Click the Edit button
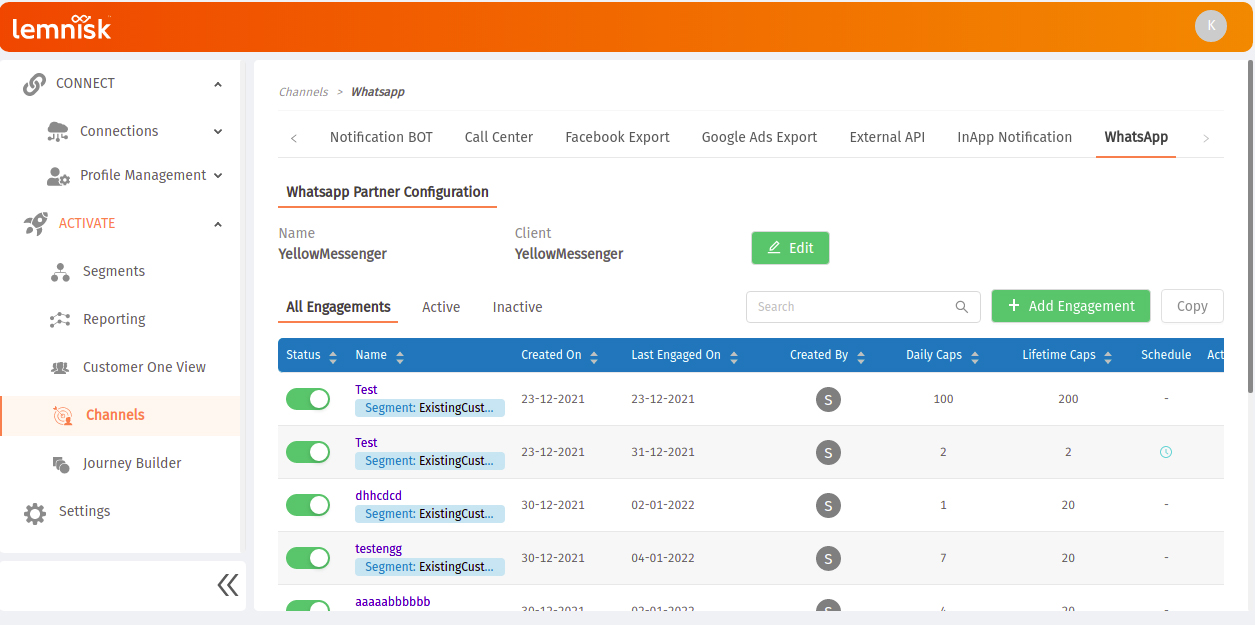This screenshot has height=625, width=1255. pos(790,248)
